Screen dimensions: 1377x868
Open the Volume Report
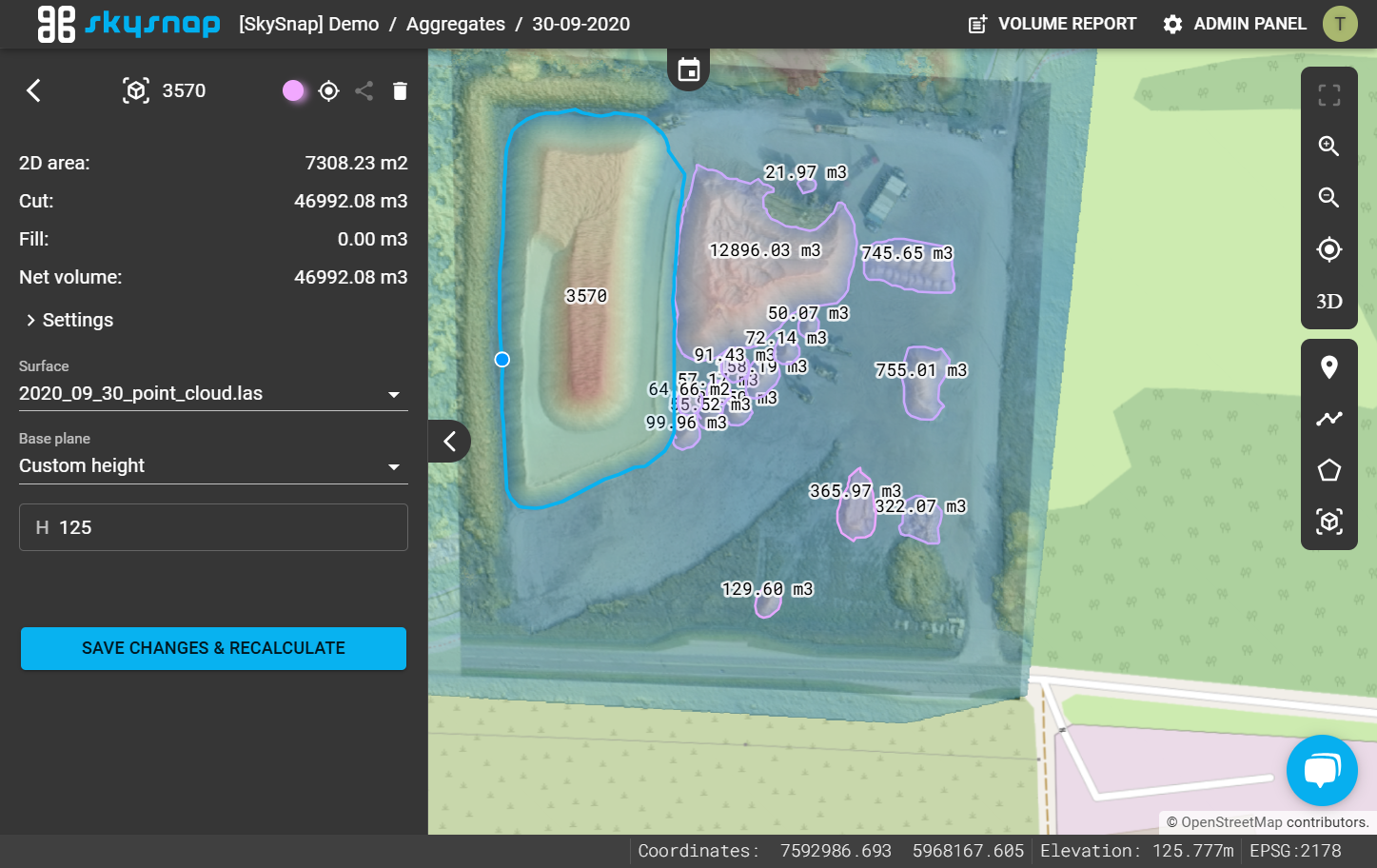(1052, 24)
